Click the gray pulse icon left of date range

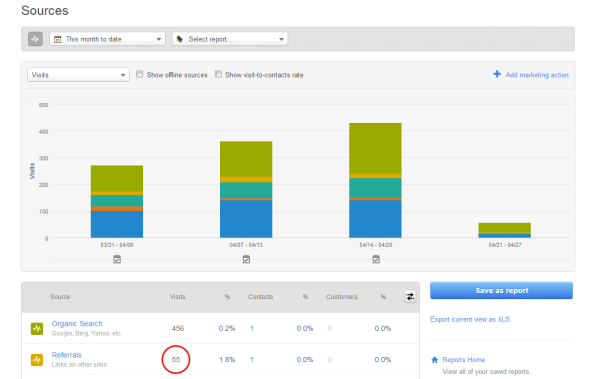[x=35, y=39]
